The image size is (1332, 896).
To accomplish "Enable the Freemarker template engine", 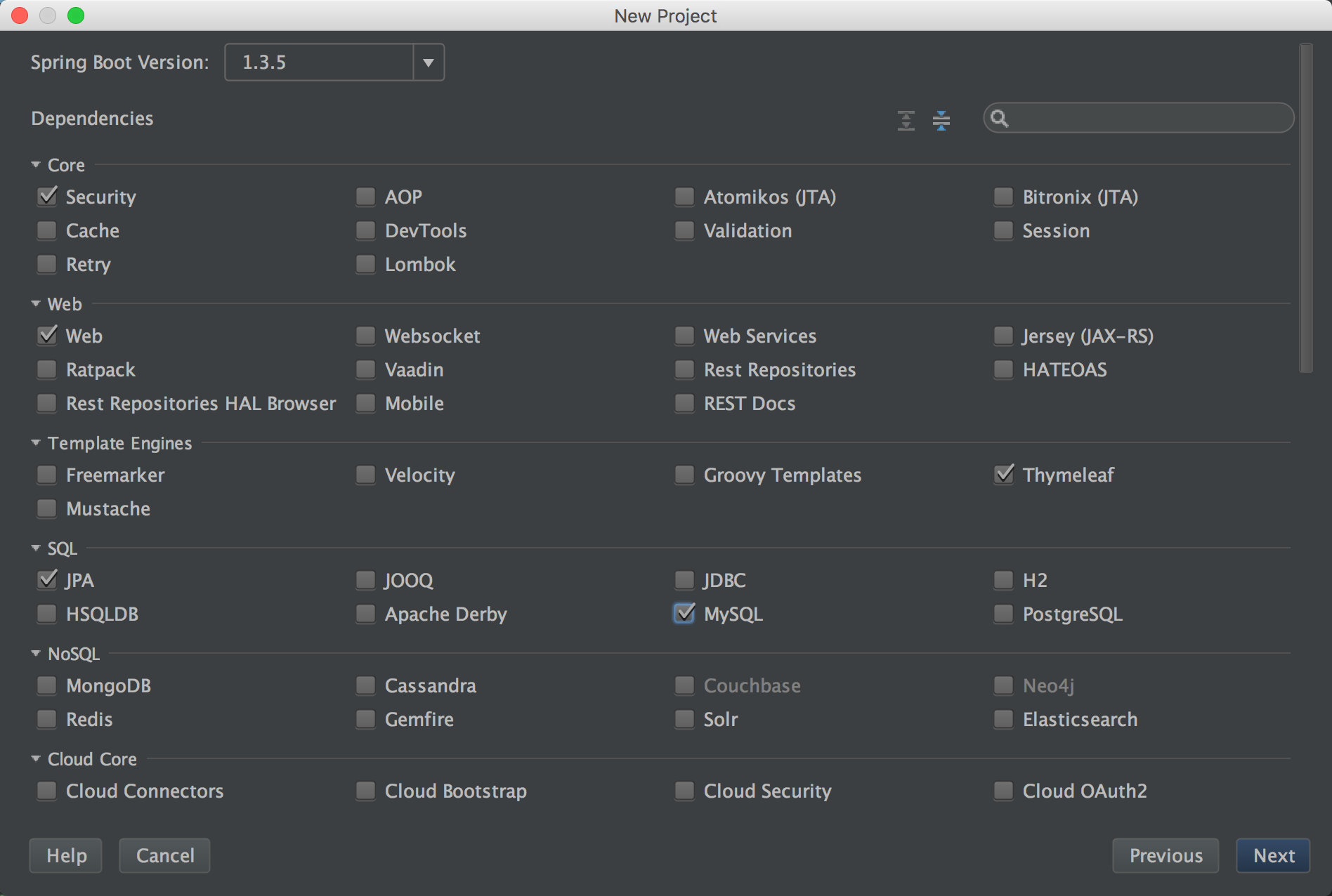I will click(47, 474).
